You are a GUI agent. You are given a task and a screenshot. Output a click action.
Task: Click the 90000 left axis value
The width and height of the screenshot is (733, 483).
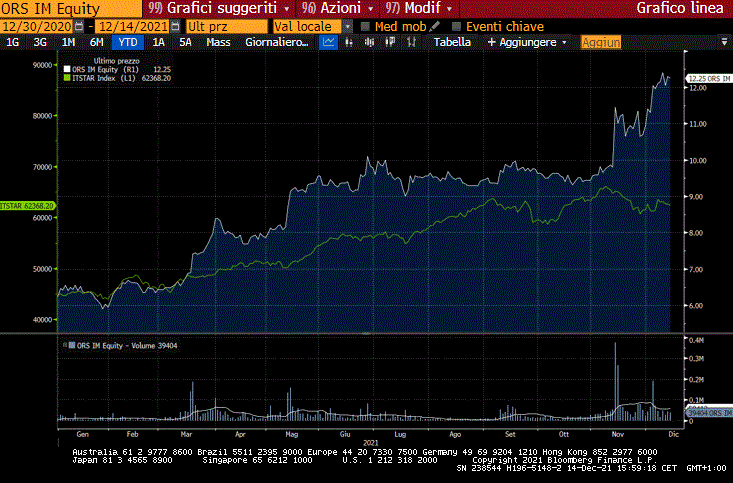42,65
